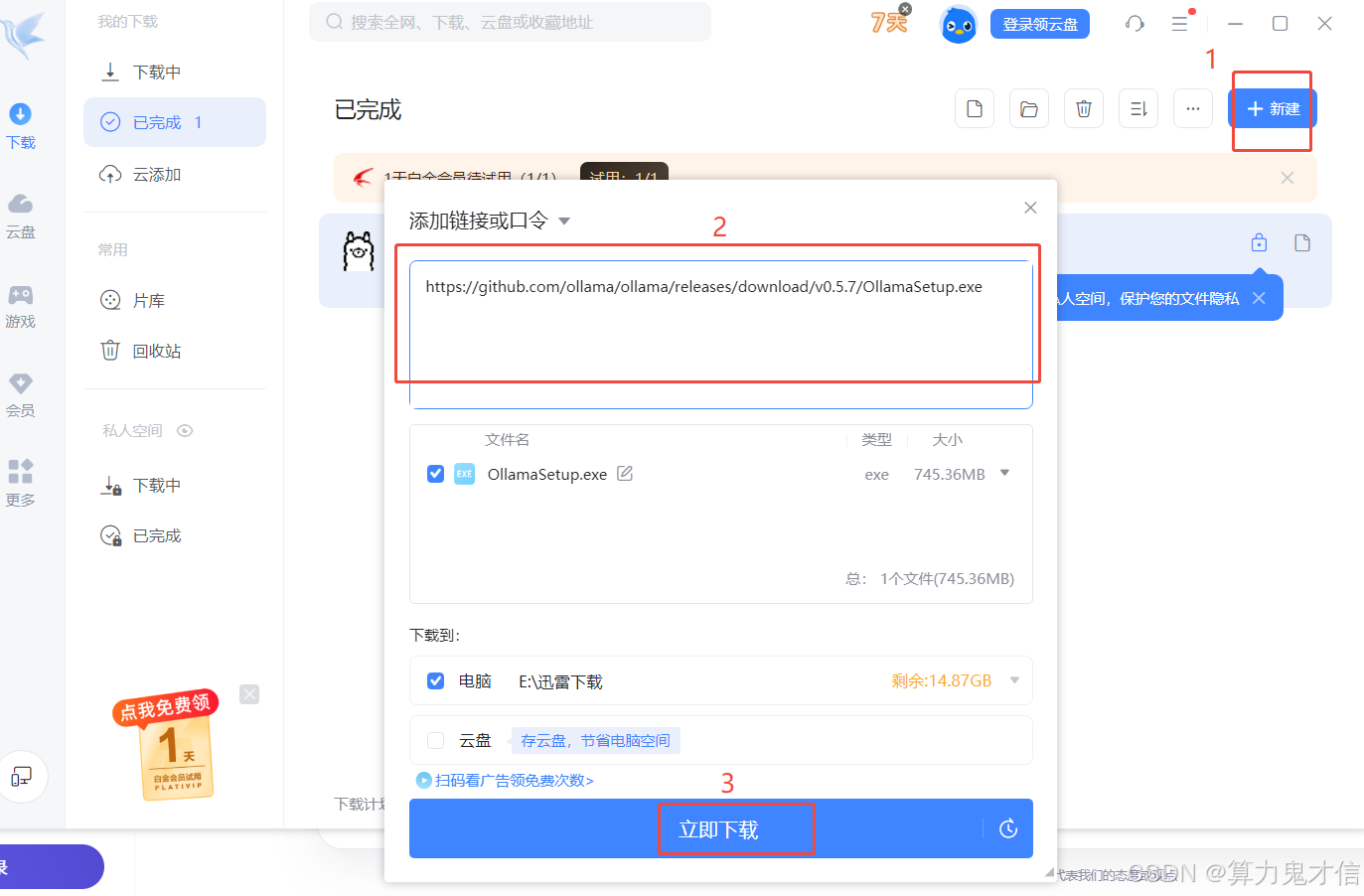This screenshot has height=896, width=1364.
Task: Click the 立即下载 download now button
Action: click(x=718, y=829)
